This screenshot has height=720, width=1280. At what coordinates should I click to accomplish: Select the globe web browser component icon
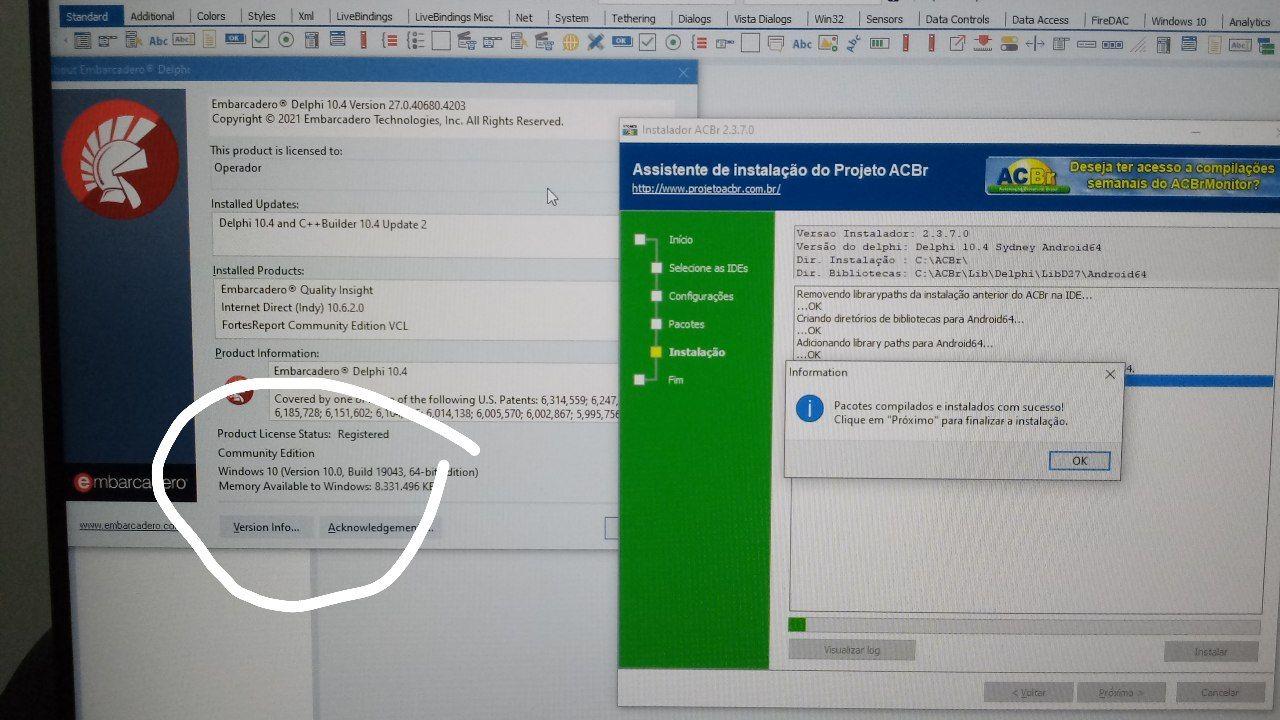570,42
